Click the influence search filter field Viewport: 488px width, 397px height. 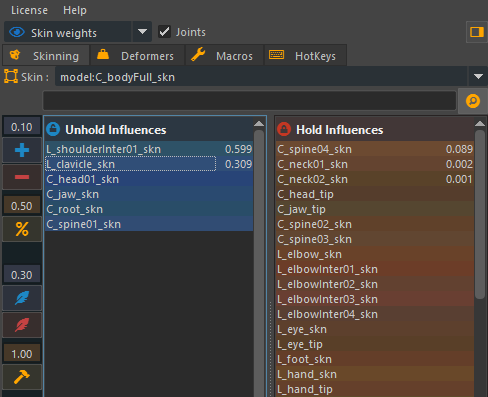pyautogui.click(x=249, y=101)
